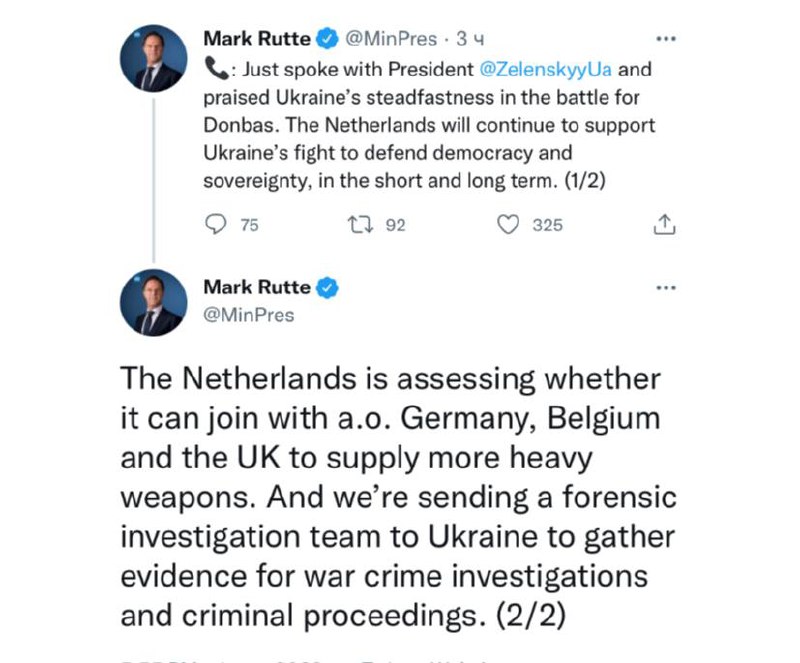The width and height of the screenshot is (800, 663).
Task: Like the tweet with the heart icon
Action: coord(509,225)
